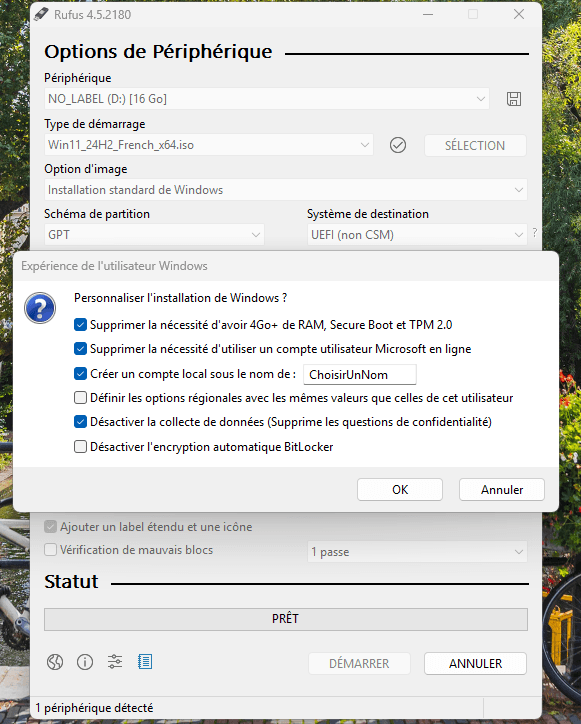This screenshot has width=581, height=724.
Task: Click the OK button in the dialog
Action: click(x=400, y=489)
